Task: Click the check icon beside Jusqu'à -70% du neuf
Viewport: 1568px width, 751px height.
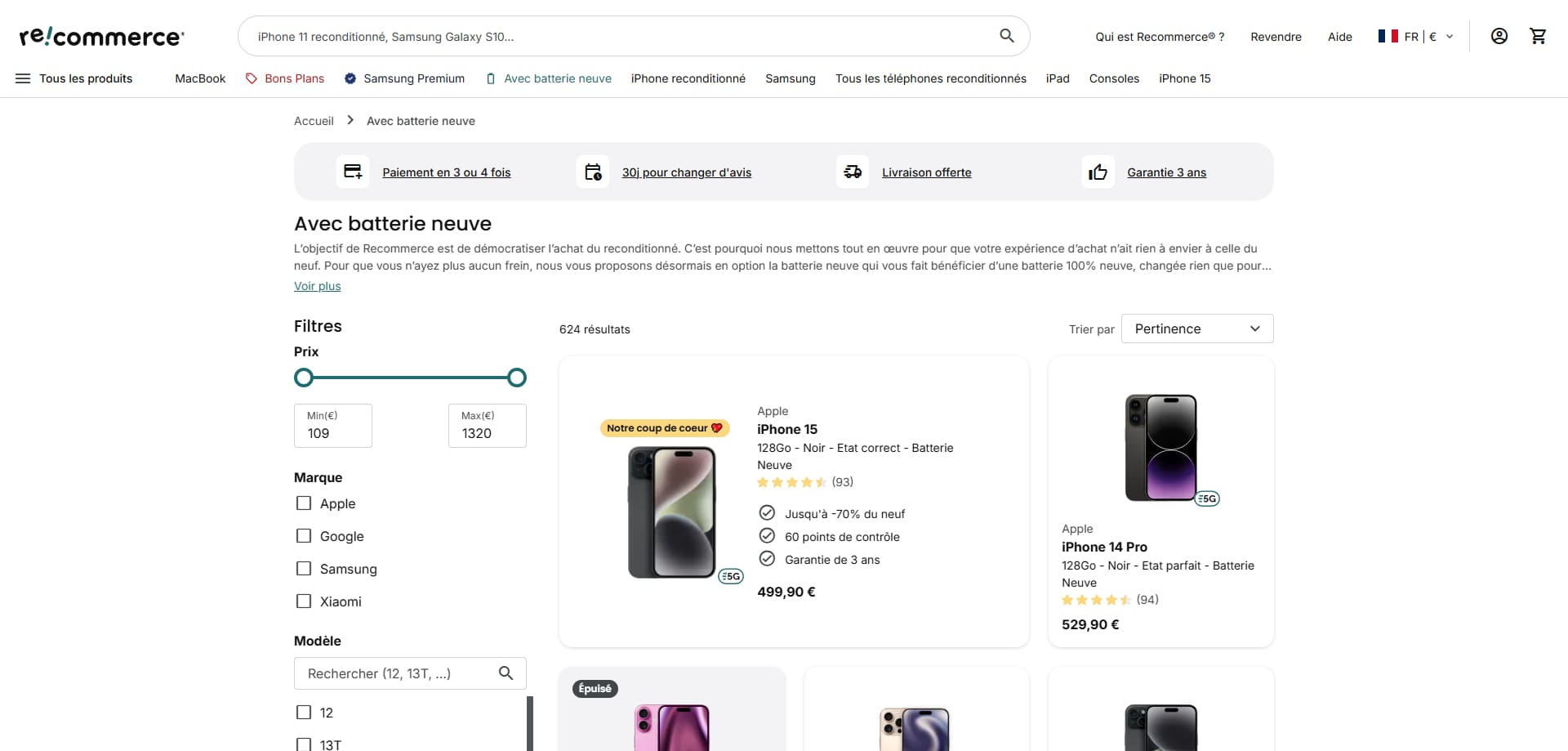Action: coord(767,512)
